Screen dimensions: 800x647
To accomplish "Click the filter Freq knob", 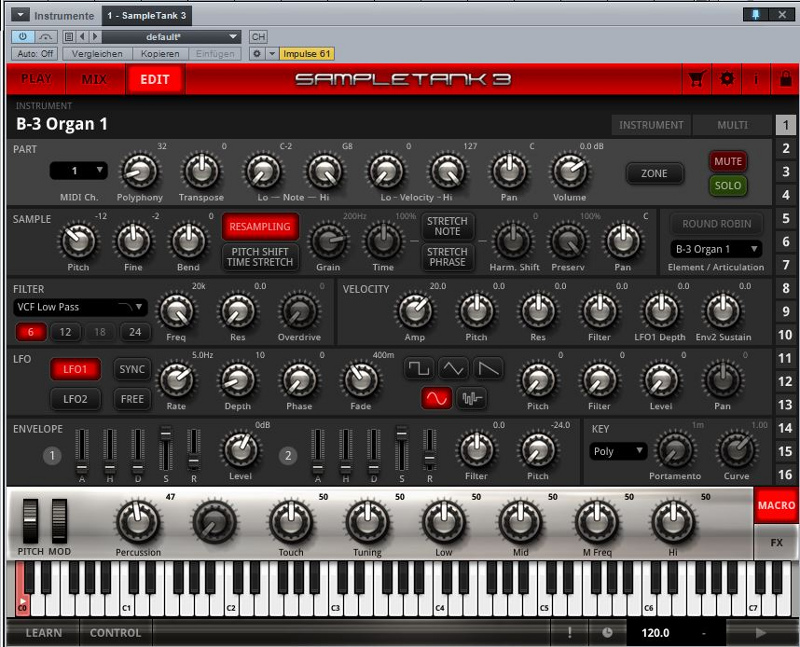I will click(x=176, y=311).
